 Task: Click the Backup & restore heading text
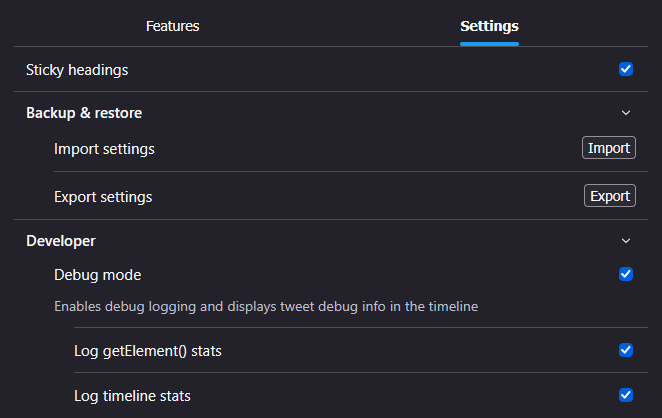pos(84,113)
